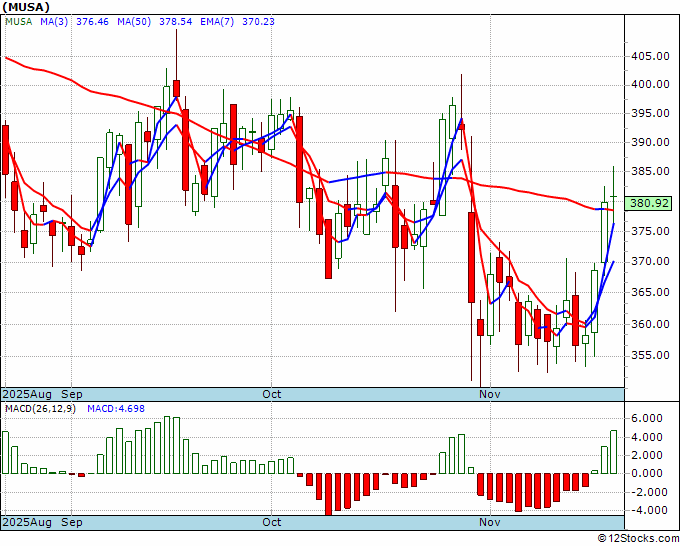680x546 pixels.
Task: Click the 400.00 price axis label
Action: pos(650,84)
